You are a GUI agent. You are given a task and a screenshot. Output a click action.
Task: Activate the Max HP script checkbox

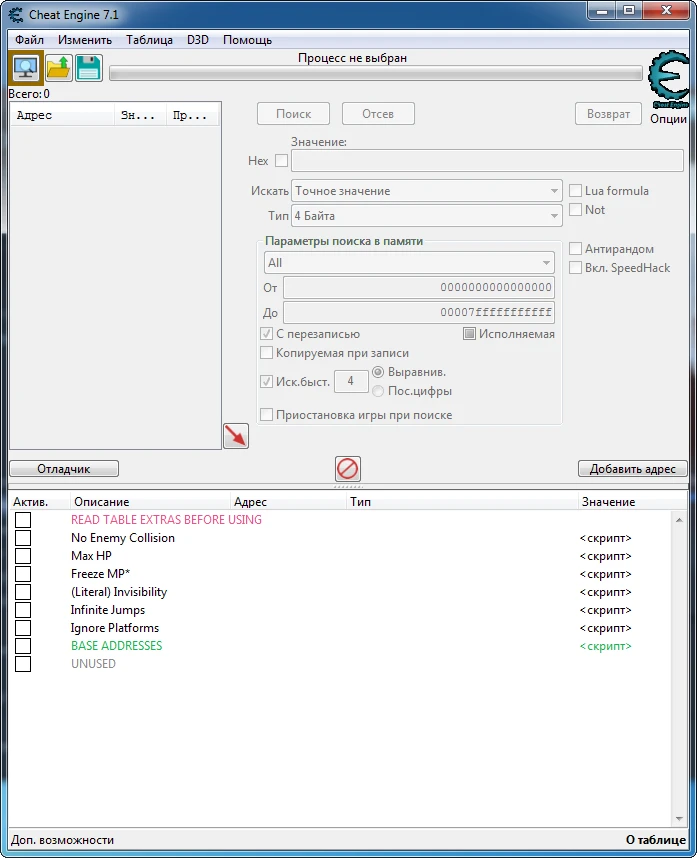tap(23, 556)
